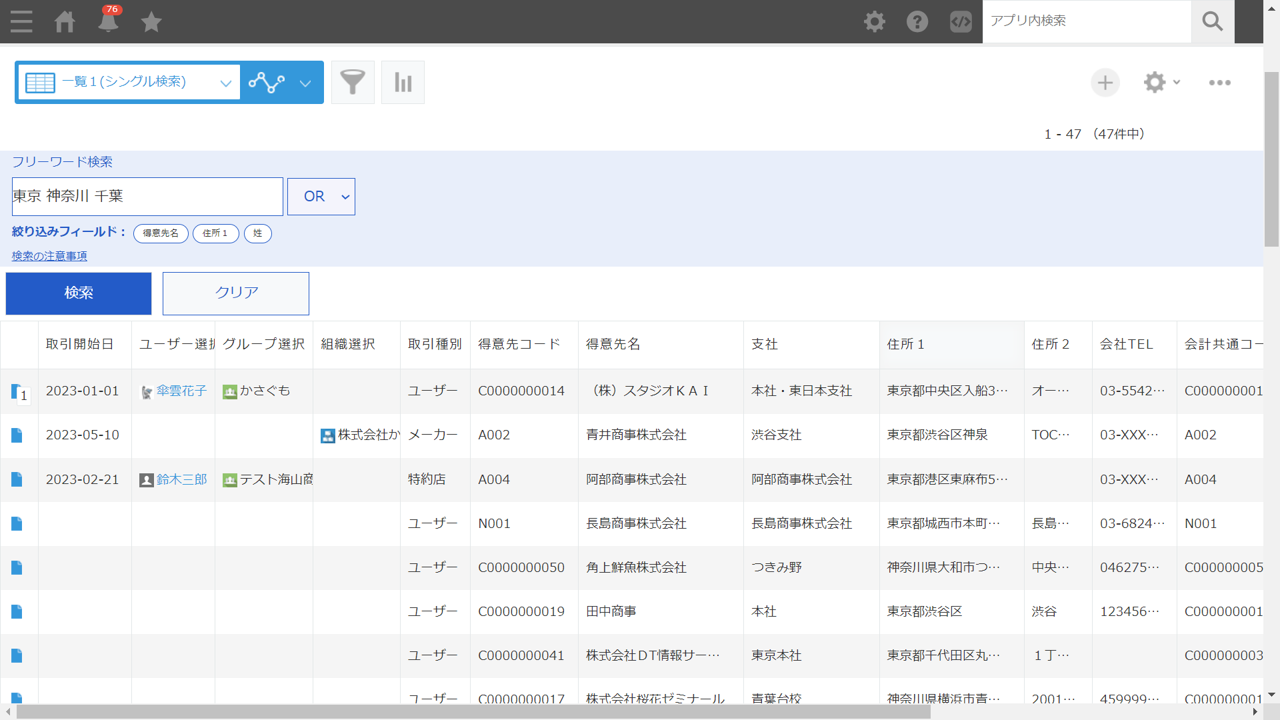Add a new record with plus icon
This screenshot has height=720, width=1280.
tap(1105, 82)
